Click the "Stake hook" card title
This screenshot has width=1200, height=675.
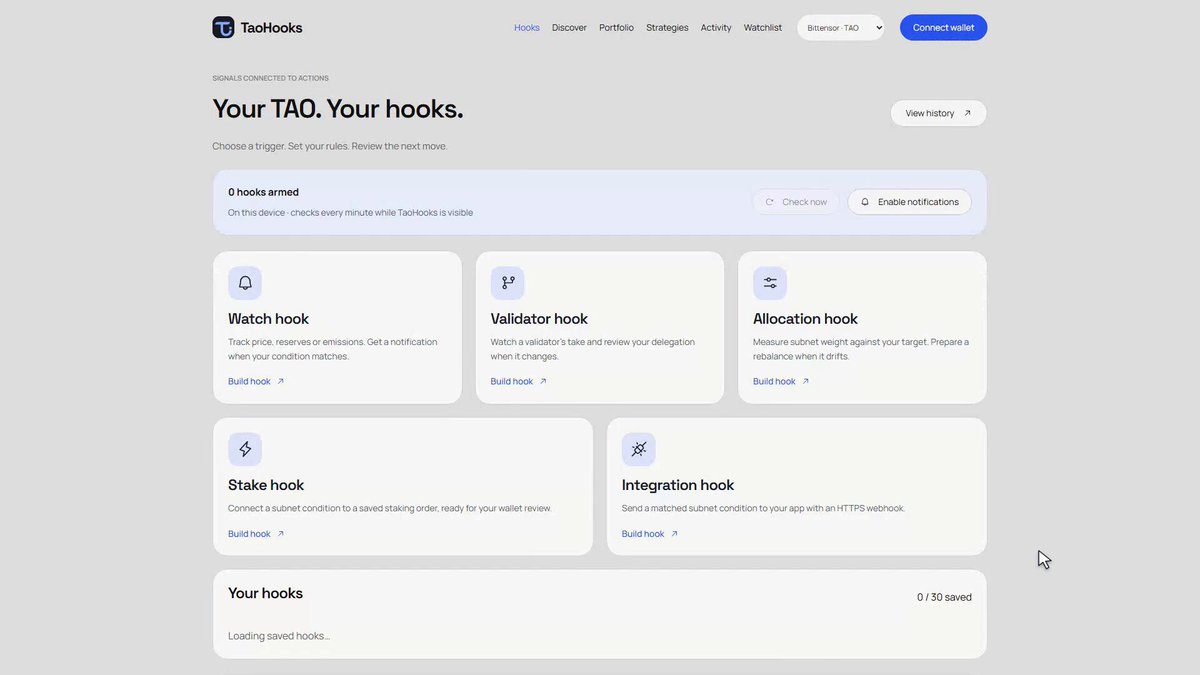(266, 485)
